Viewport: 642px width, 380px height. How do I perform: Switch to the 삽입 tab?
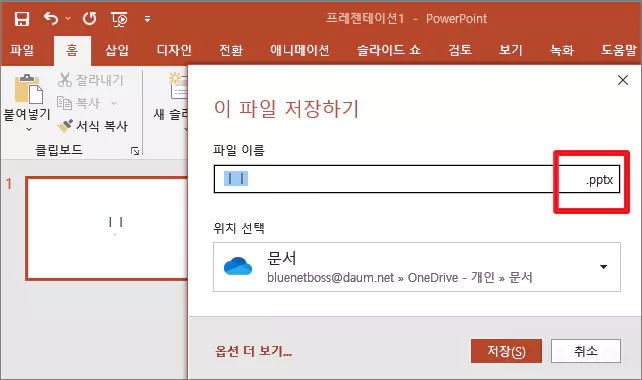[x=117, y=50]
